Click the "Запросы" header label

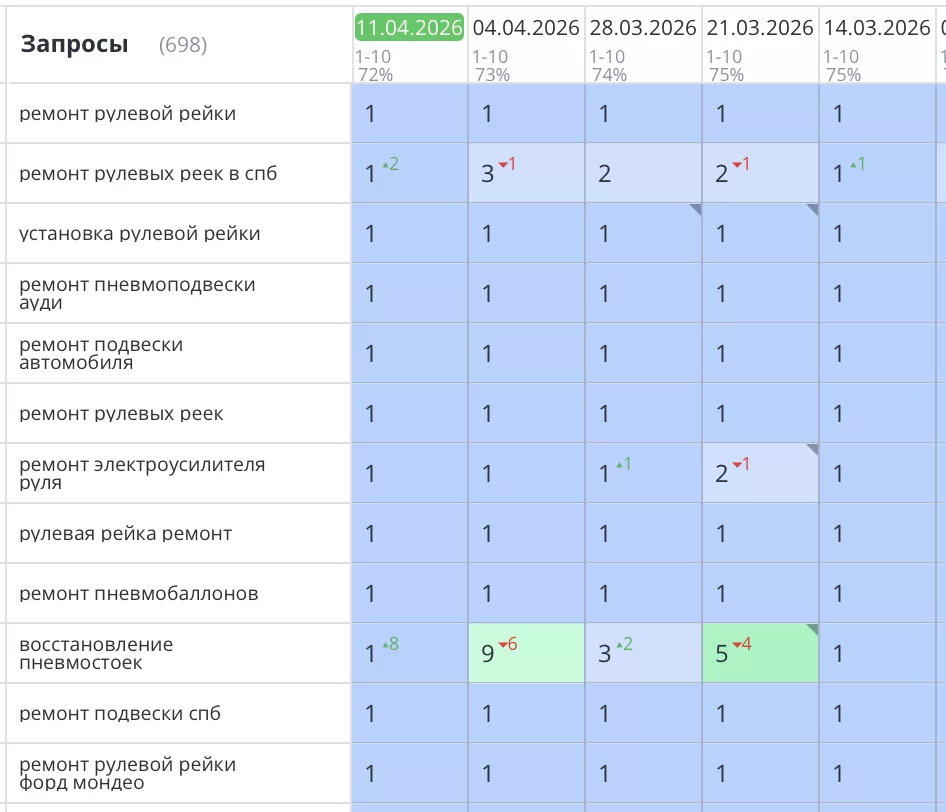point(75,44)
